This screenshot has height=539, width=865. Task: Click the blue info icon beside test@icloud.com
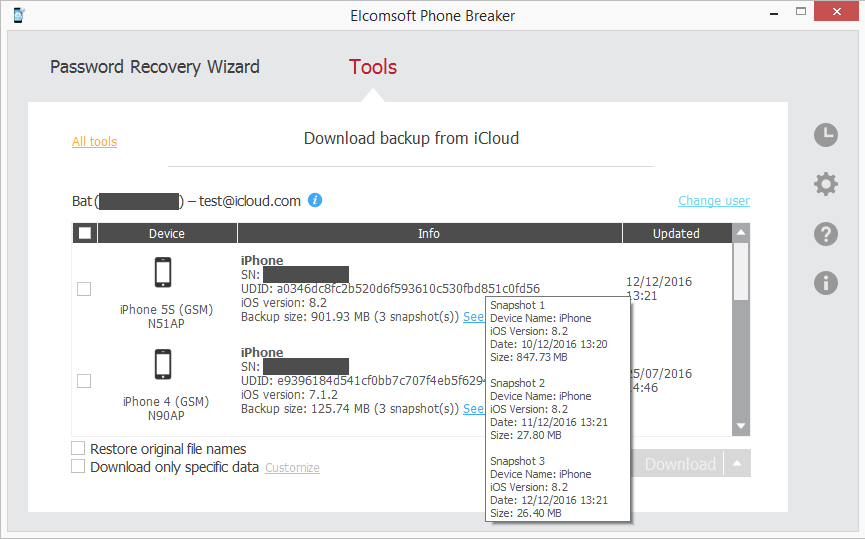[x=315, y=200]
